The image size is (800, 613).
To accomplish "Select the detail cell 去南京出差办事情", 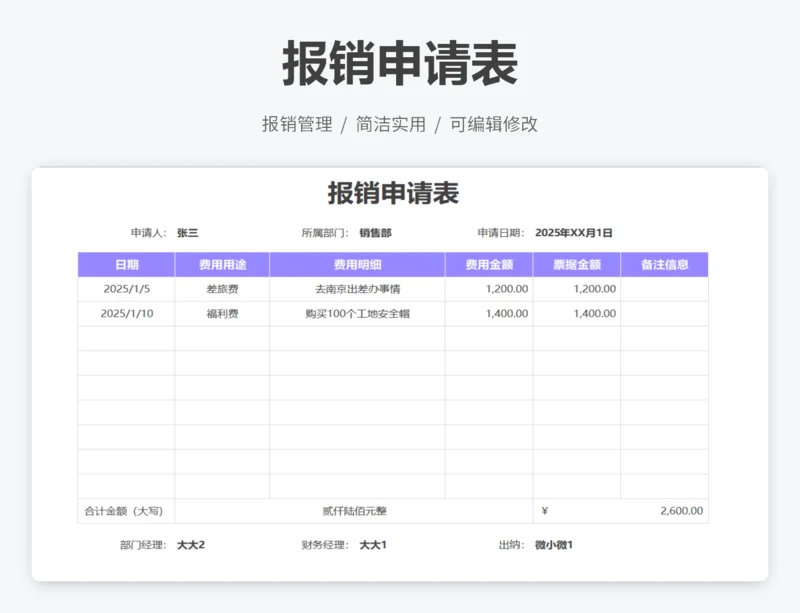I will click(x=358, y=289).
